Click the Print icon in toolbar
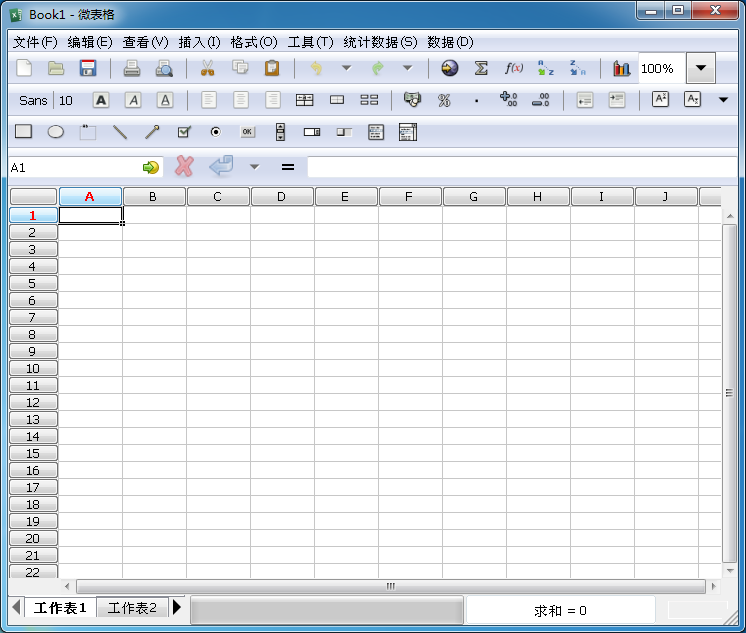Viewport: 746px width, 633px height. (132, 69)
